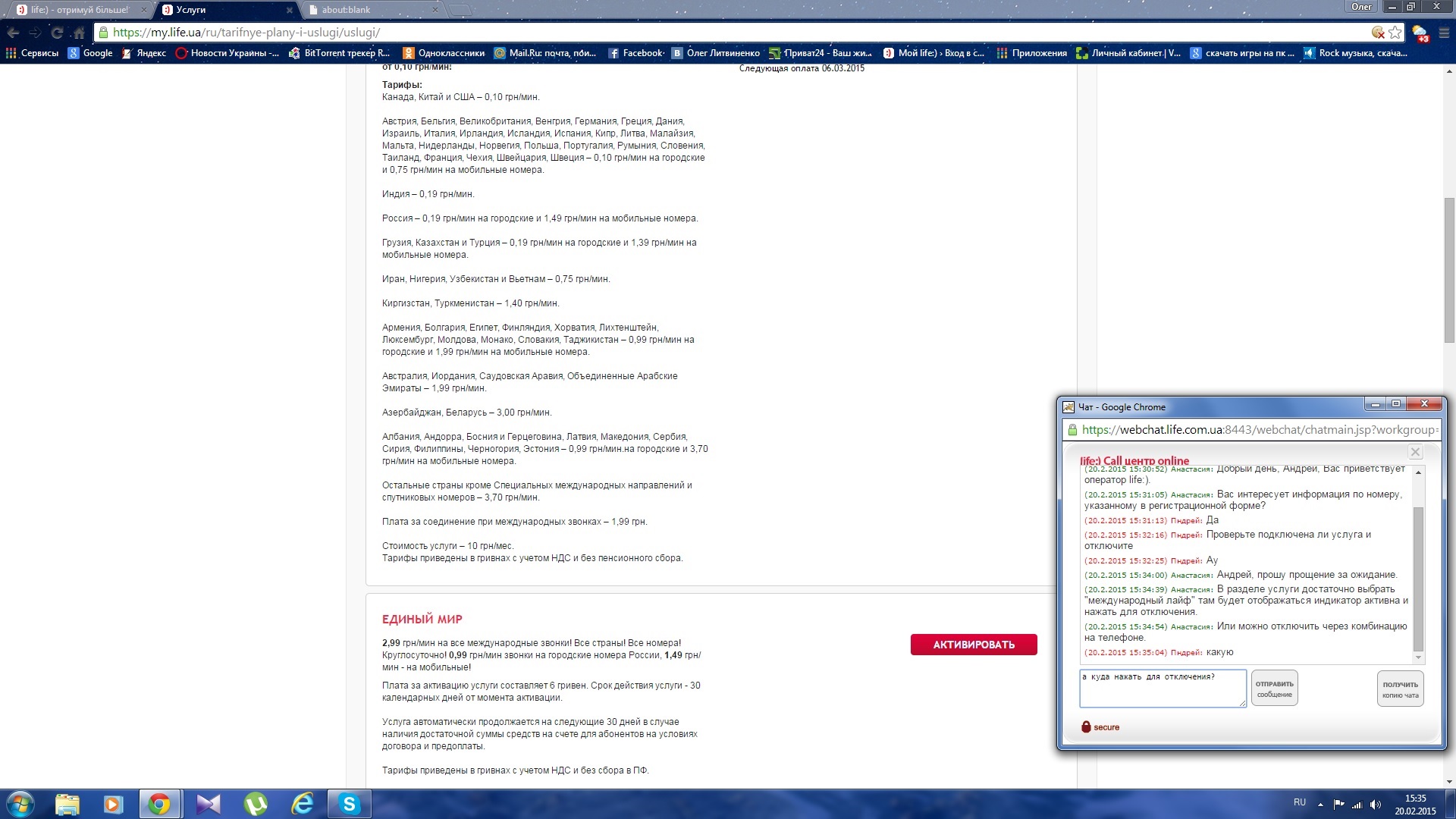Image resolution: width=1456 pixels, height=819 pixels.
Task: Click the volume icon in system tray
Action: click(x=1376, y=805)
